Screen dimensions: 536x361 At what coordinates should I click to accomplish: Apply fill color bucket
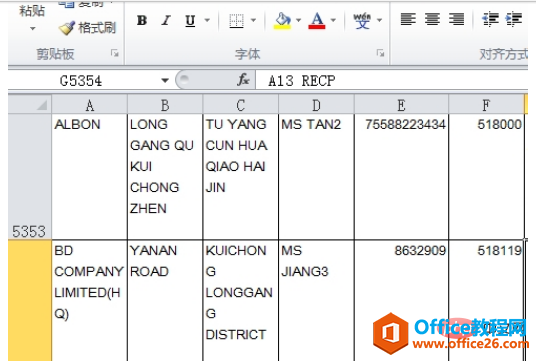click(x=282, y=21)
